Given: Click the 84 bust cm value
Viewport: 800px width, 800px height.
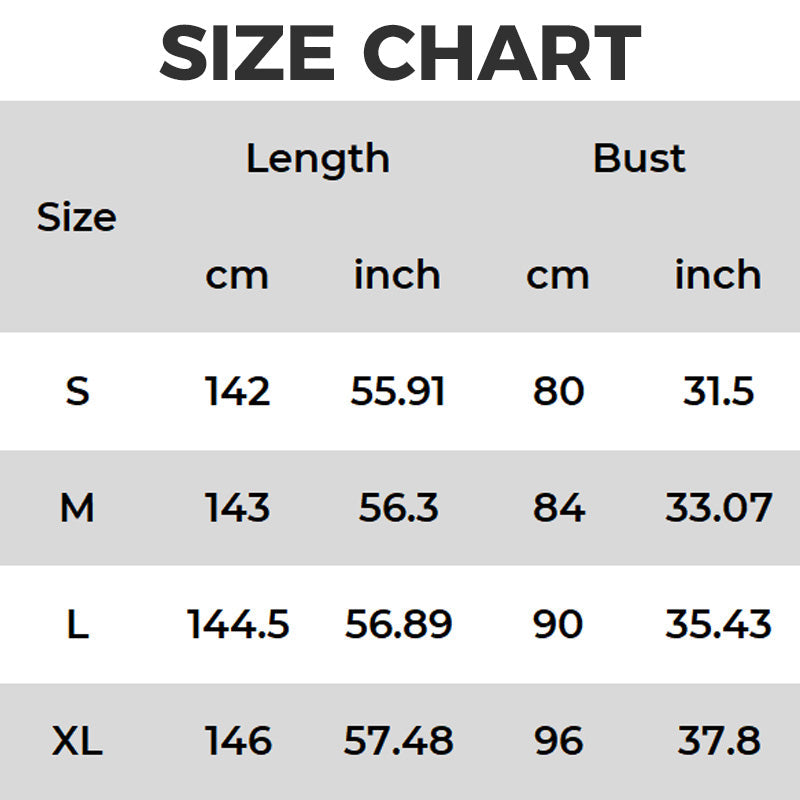Looking at the screenshot, I should (x=558, y=508).
